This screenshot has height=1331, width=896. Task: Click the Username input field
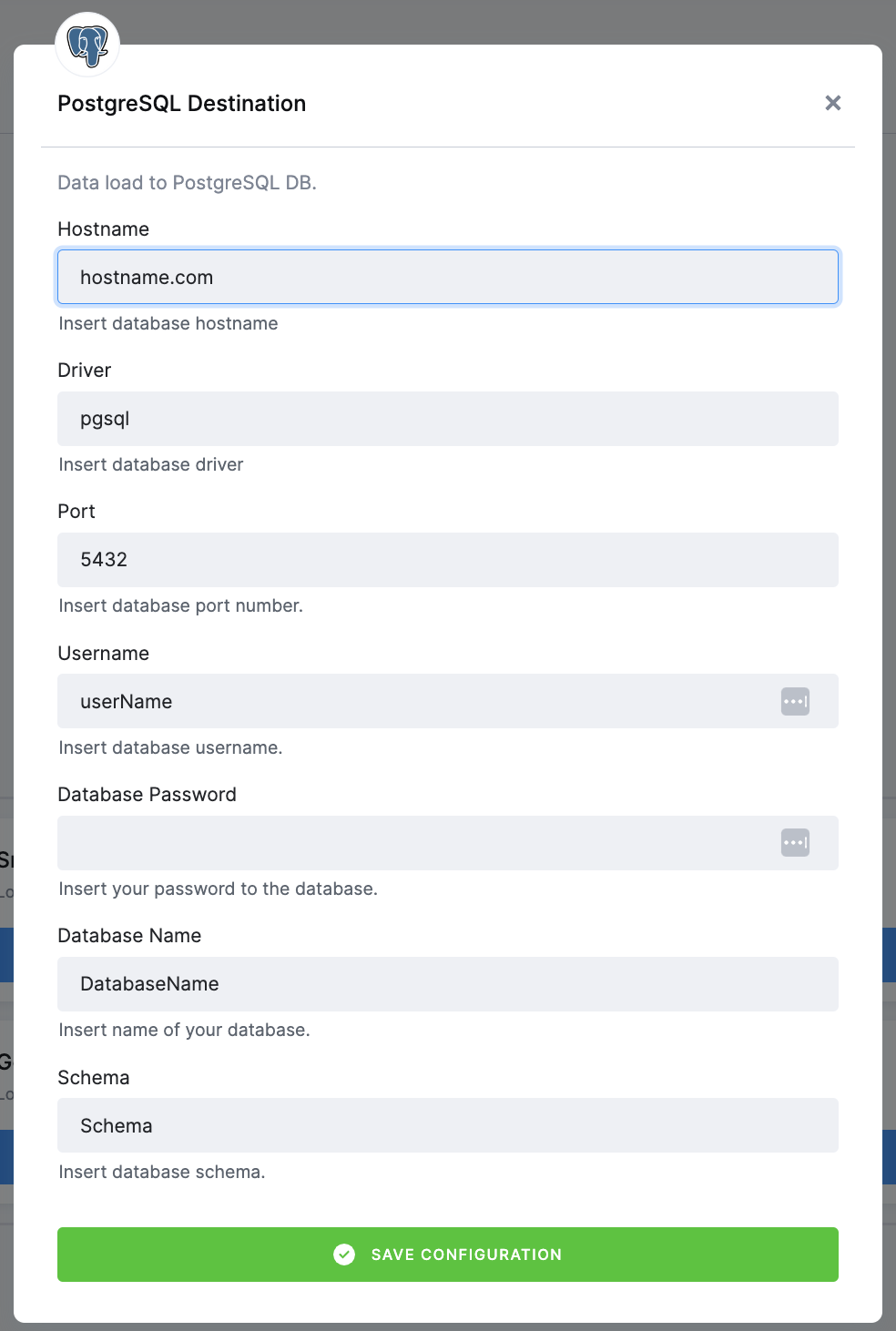coord(410,701)
